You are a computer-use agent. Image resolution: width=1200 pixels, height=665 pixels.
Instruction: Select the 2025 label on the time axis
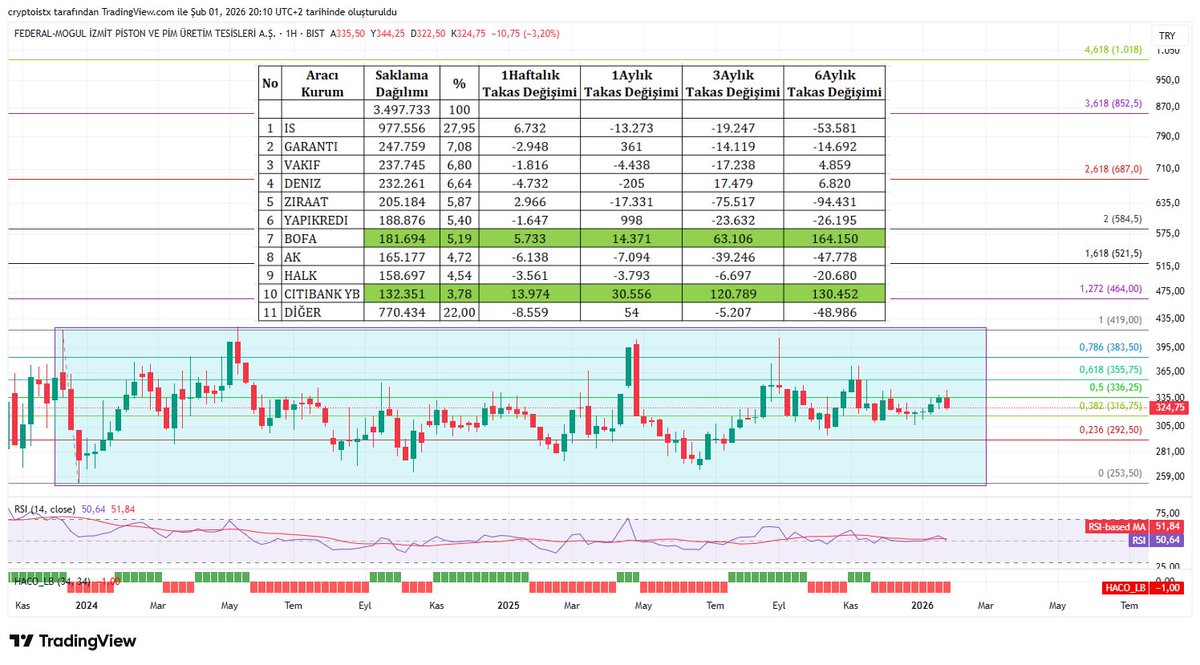coord(508,605)
